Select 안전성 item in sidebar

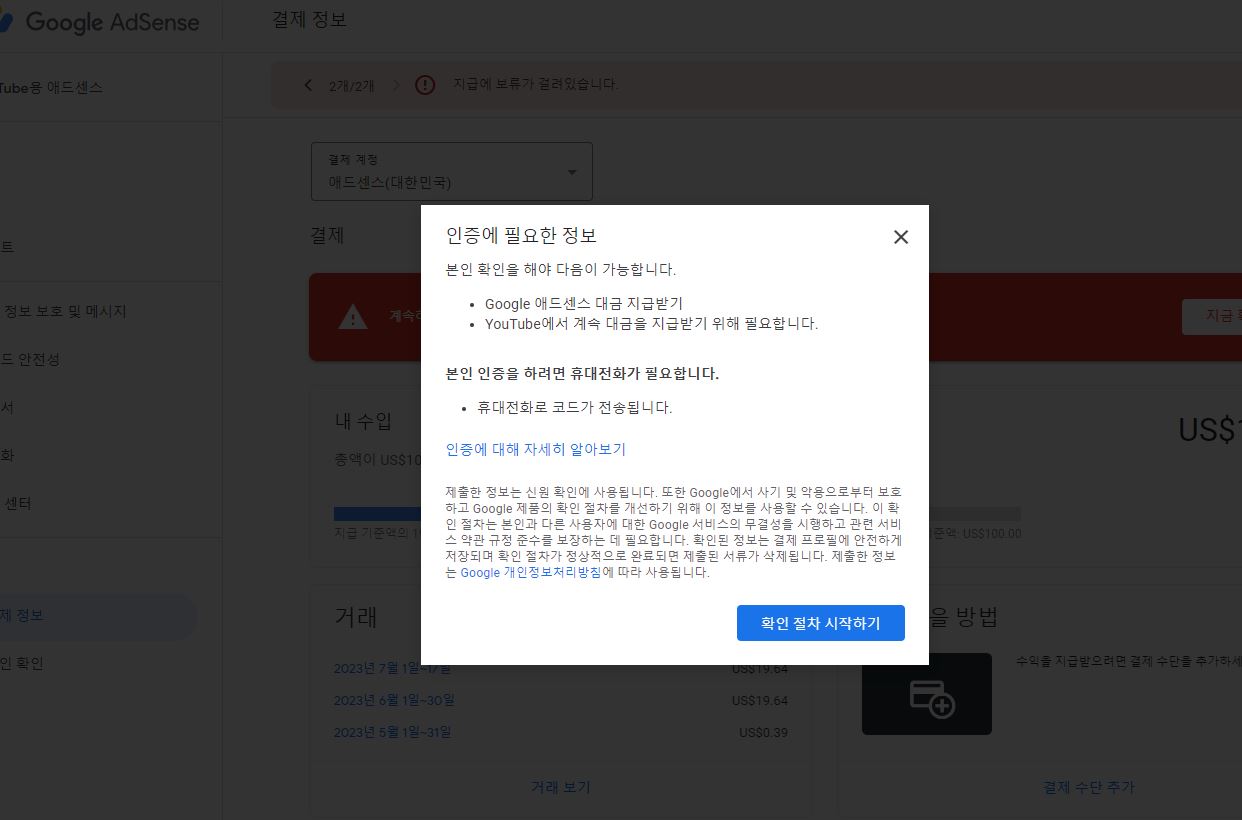30,359
